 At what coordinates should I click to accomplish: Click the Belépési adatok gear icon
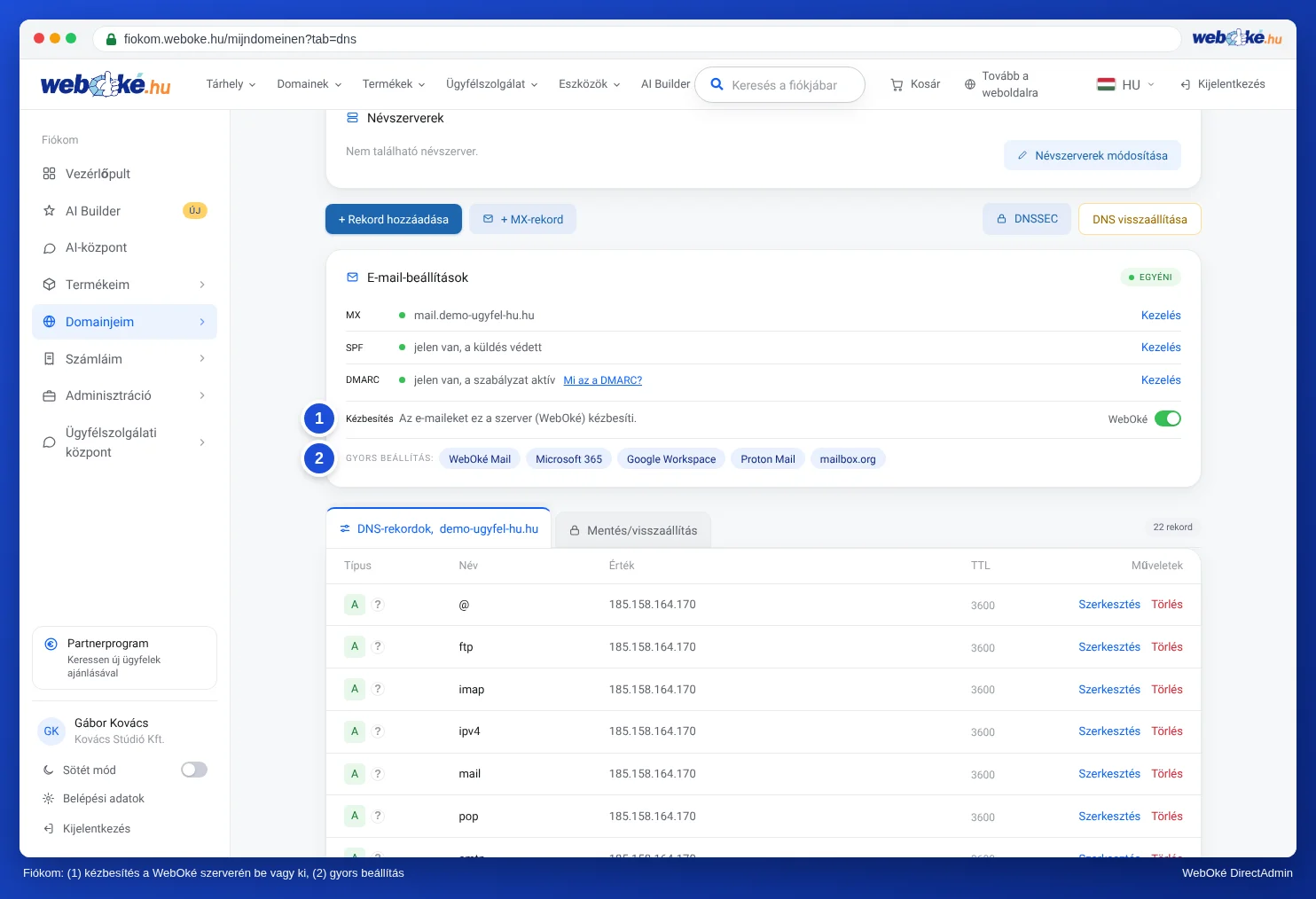point(49,799)
